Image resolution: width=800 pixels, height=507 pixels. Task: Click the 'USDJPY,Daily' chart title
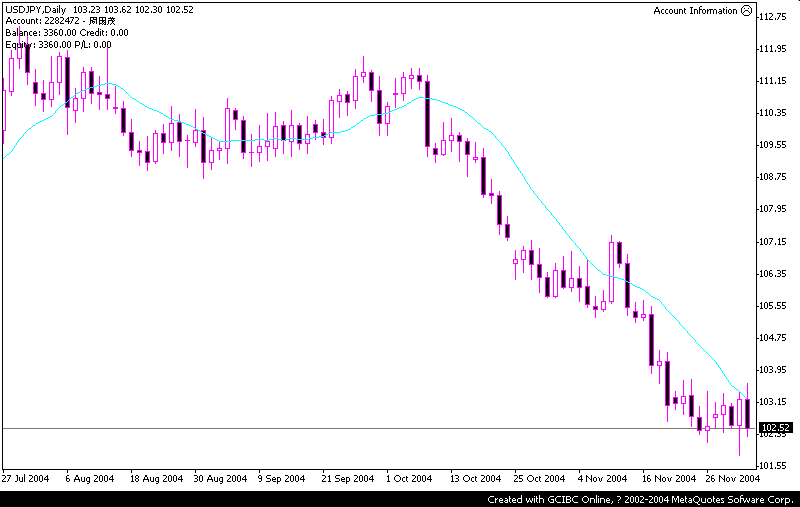(36, 10)
